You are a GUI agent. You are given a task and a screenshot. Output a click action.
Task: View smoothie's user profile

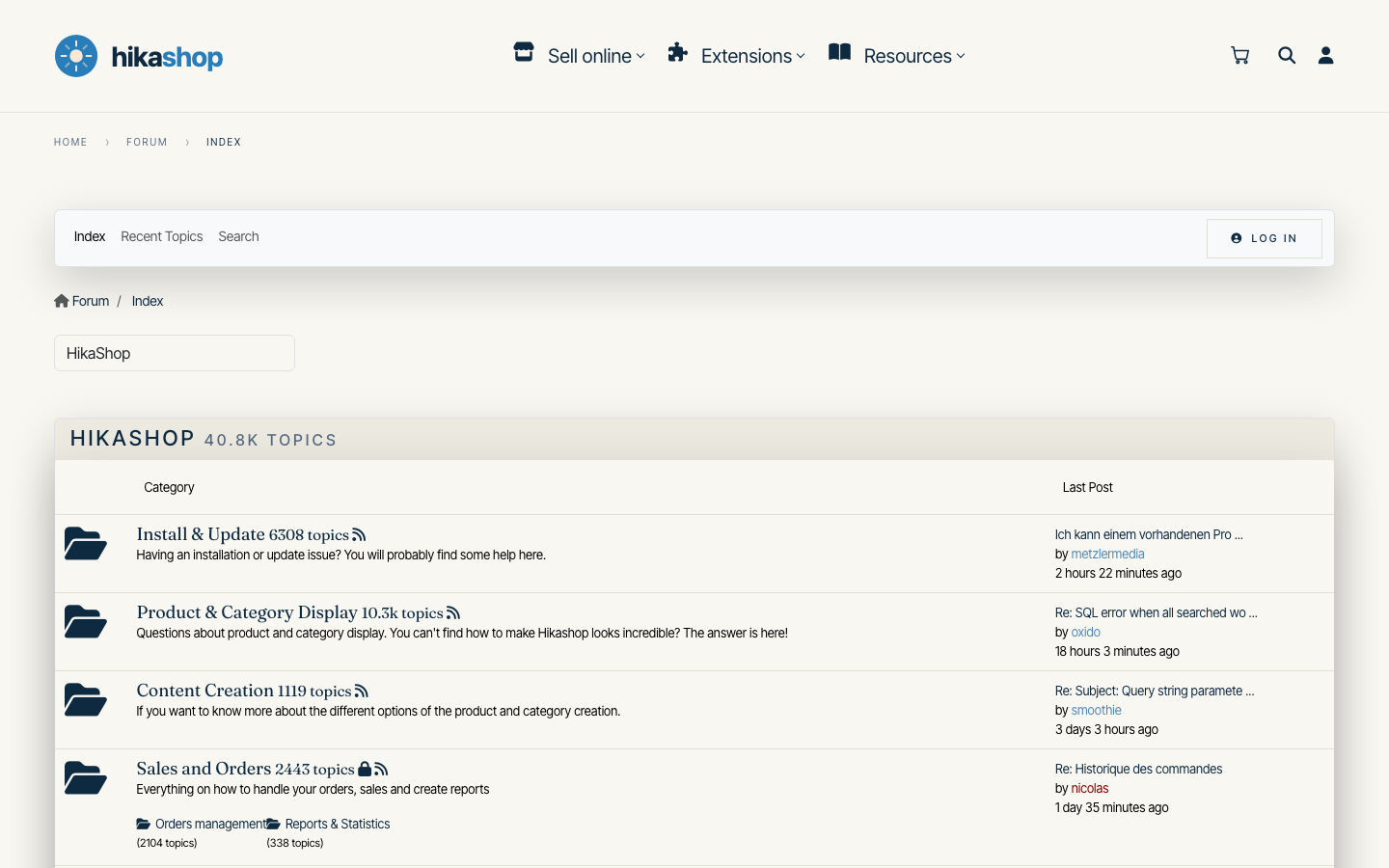pos(1097,710)
